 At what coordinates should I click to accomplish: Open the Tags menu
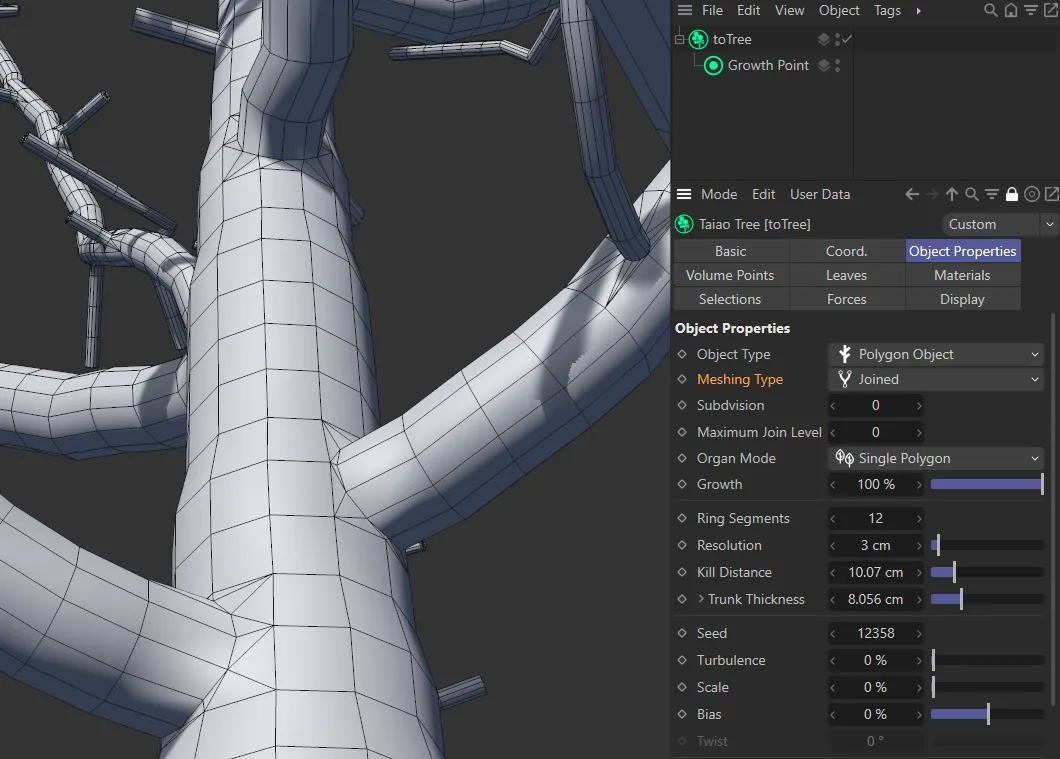tap(887, 10)
